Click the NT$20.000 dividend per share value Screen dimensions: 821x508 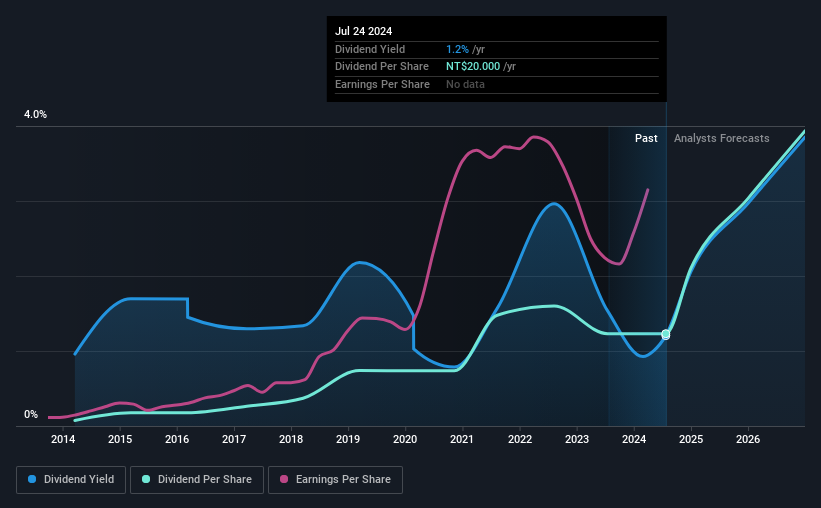pyautogui.click(x=473, y=67)
